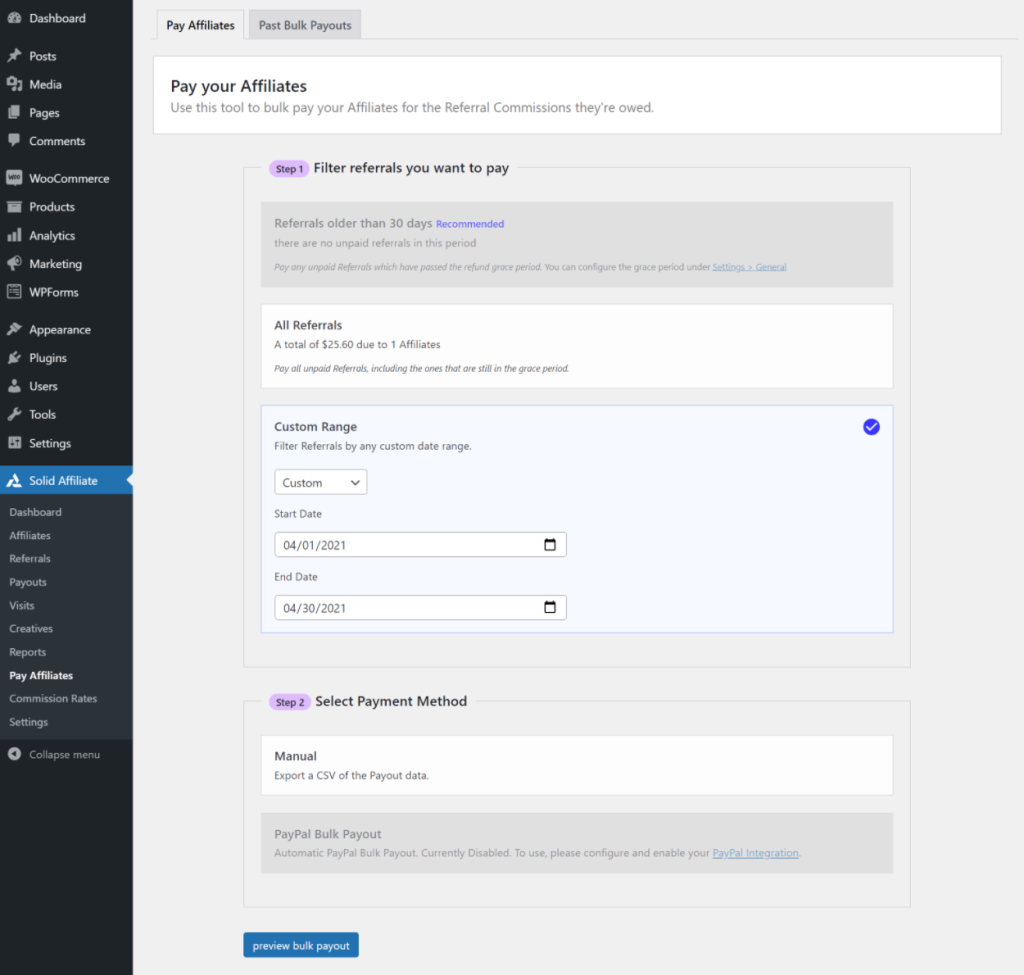Open the Commission Rates submenu item

pyautogui.click(x=53, y=698)
